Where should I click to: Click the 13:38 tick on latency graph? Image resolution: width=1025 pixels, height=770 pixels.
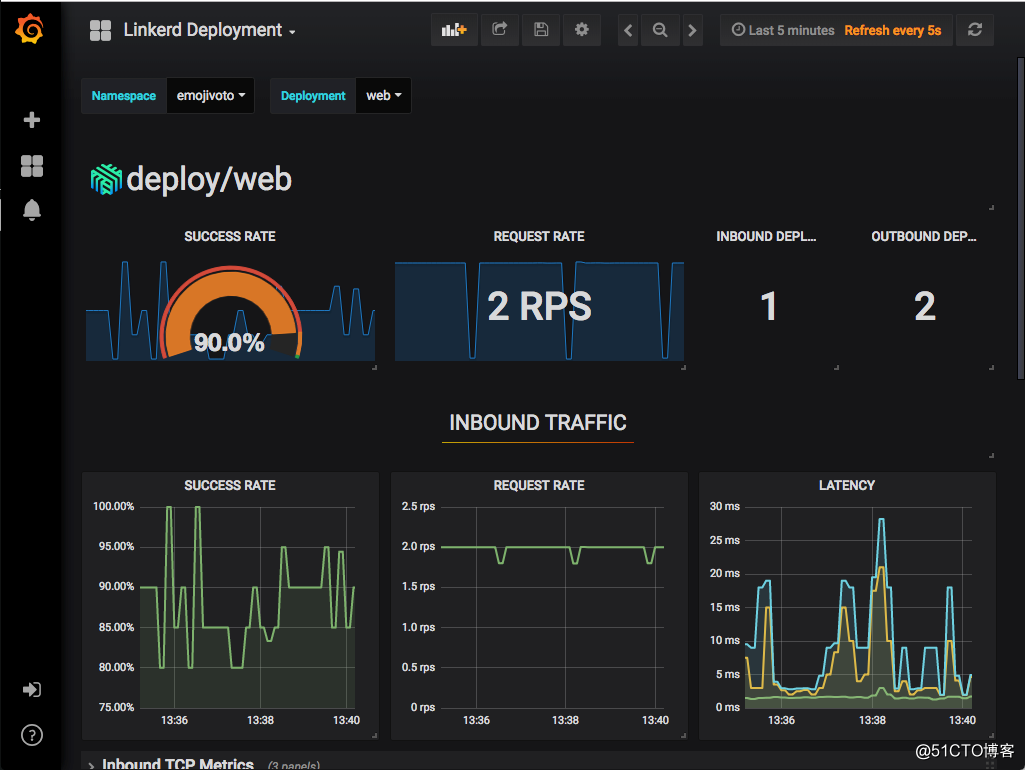point(872,720)
